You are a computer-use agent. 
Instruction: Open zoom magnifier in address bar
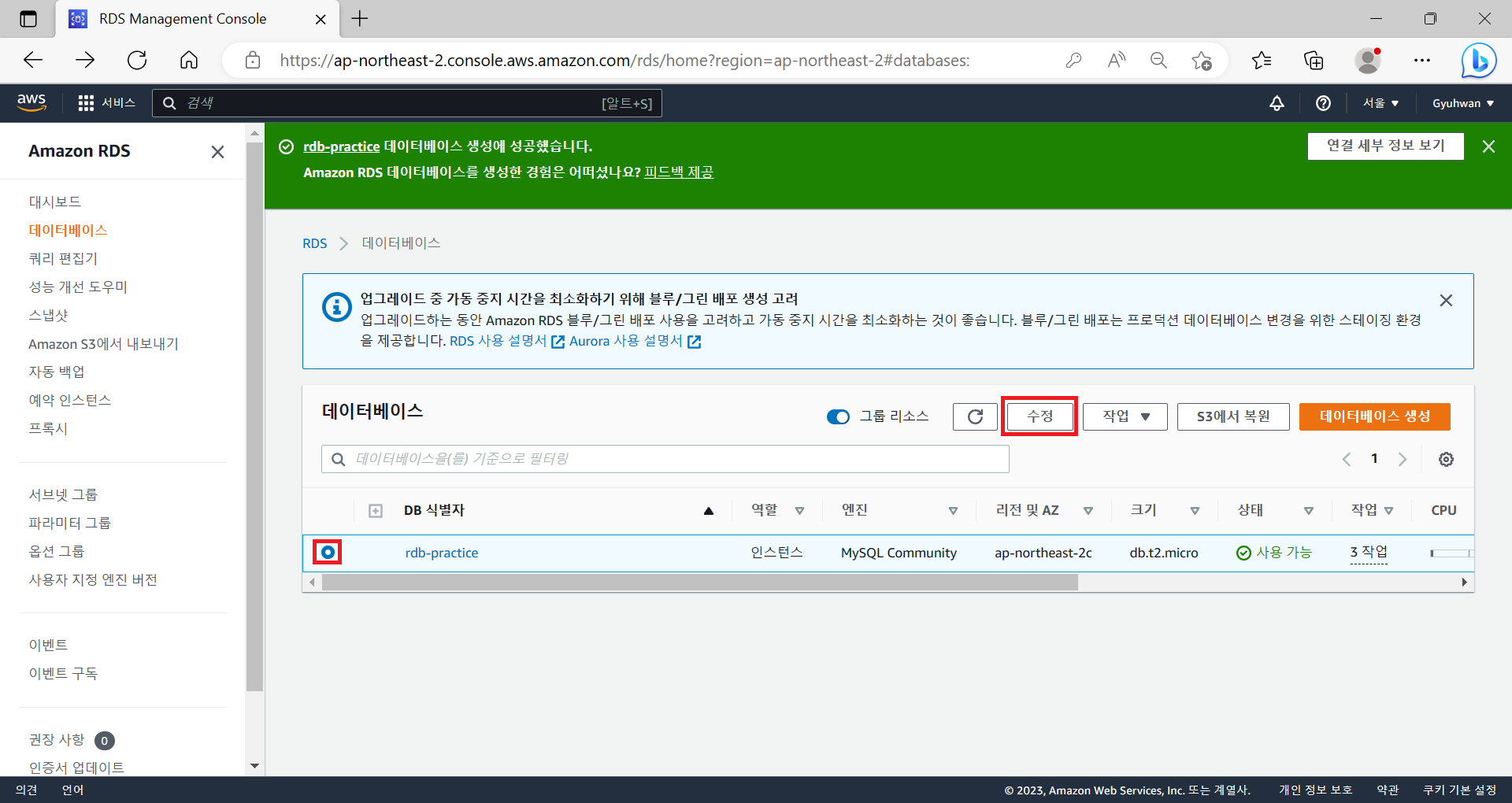[1158, 60]
